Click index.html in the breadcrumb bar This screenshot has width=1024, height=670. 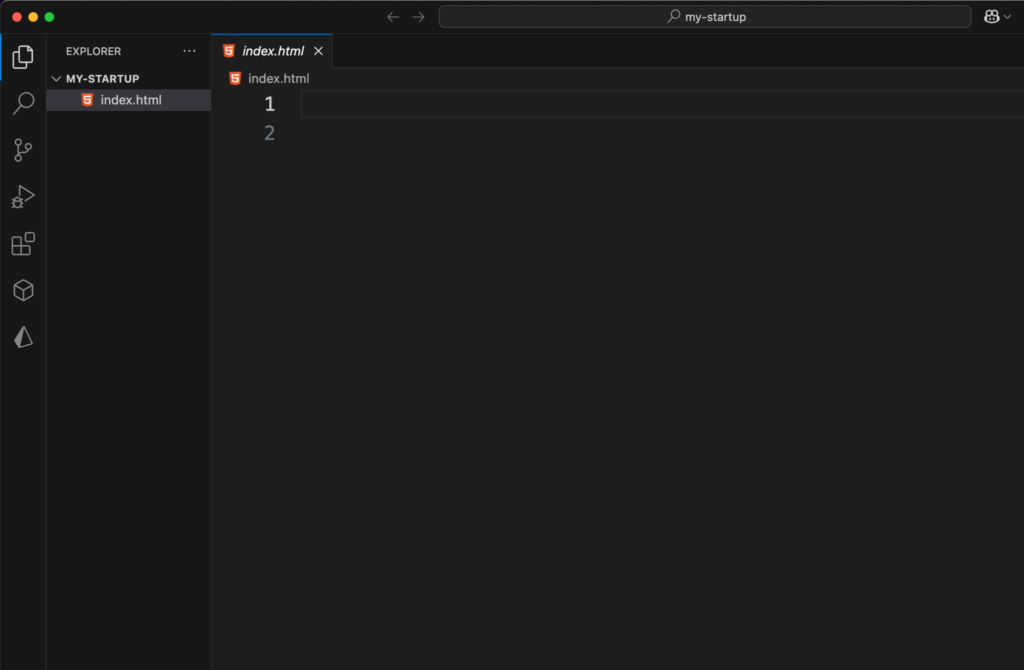pos(278,78)
